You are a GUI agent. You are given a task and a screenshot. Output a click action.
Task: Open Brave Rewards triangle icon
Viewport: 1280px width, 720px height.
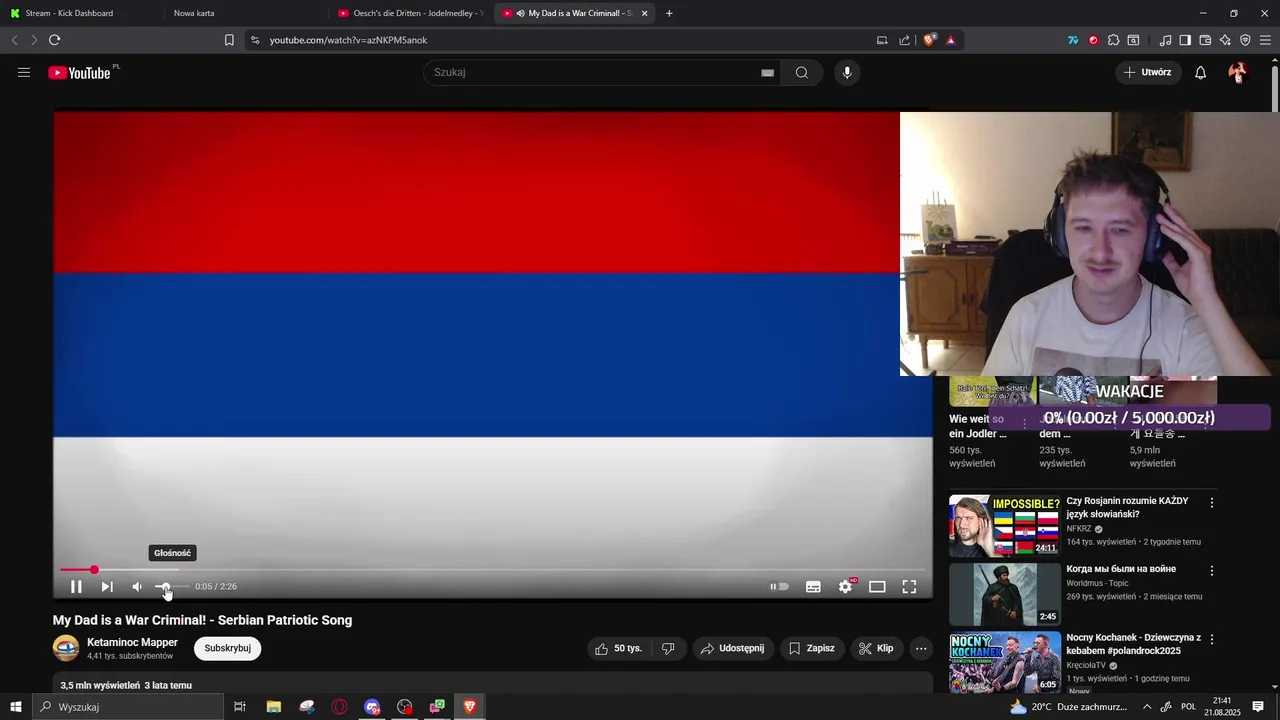[950, 40]
